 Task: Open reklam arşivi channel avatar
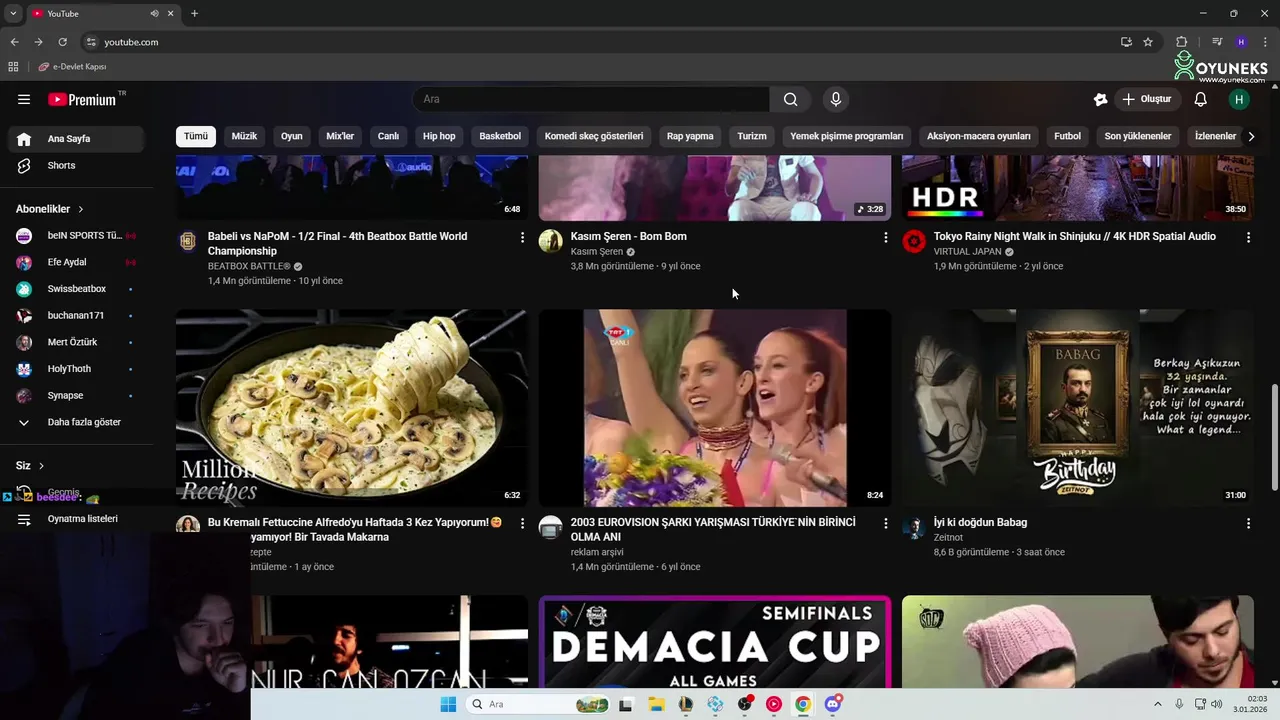tap(551, 527)
